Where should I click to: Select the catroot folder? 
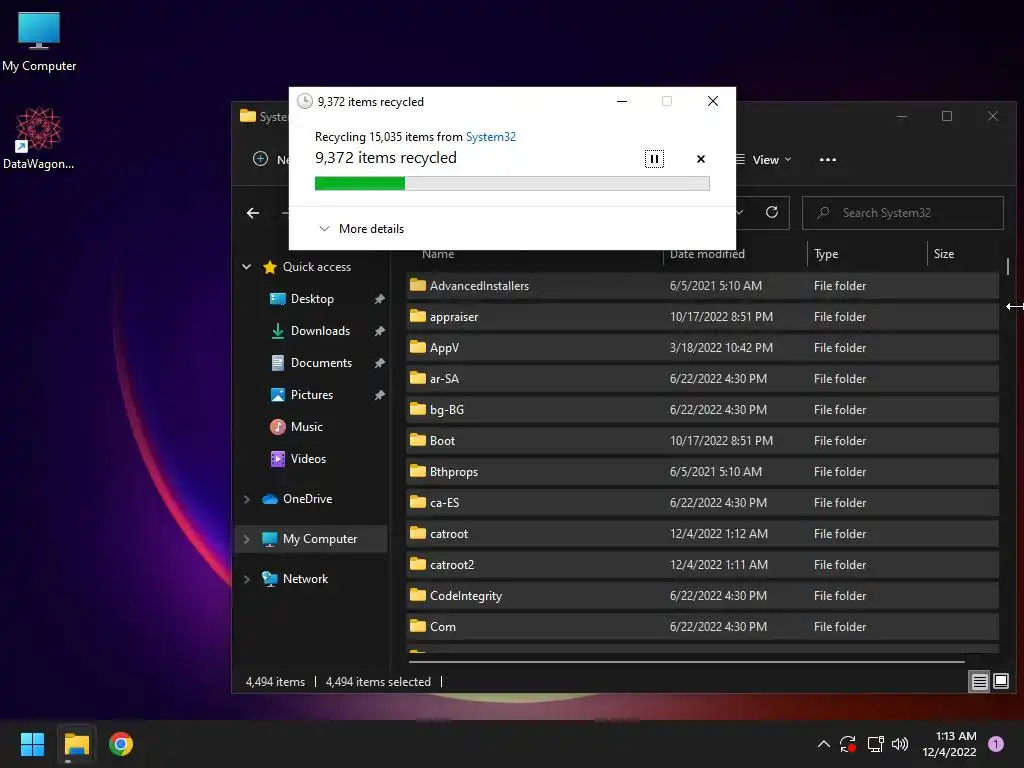(x=702, y=534)
